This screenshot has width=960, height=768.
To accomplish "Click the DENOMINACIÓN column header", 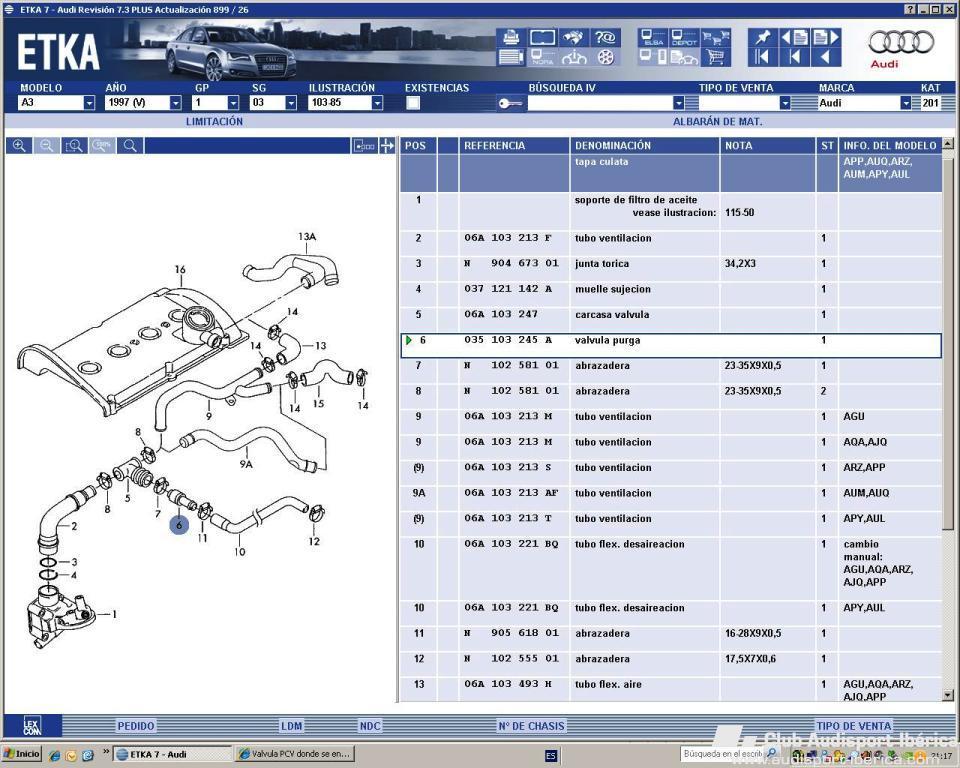I will click(645, 145).
